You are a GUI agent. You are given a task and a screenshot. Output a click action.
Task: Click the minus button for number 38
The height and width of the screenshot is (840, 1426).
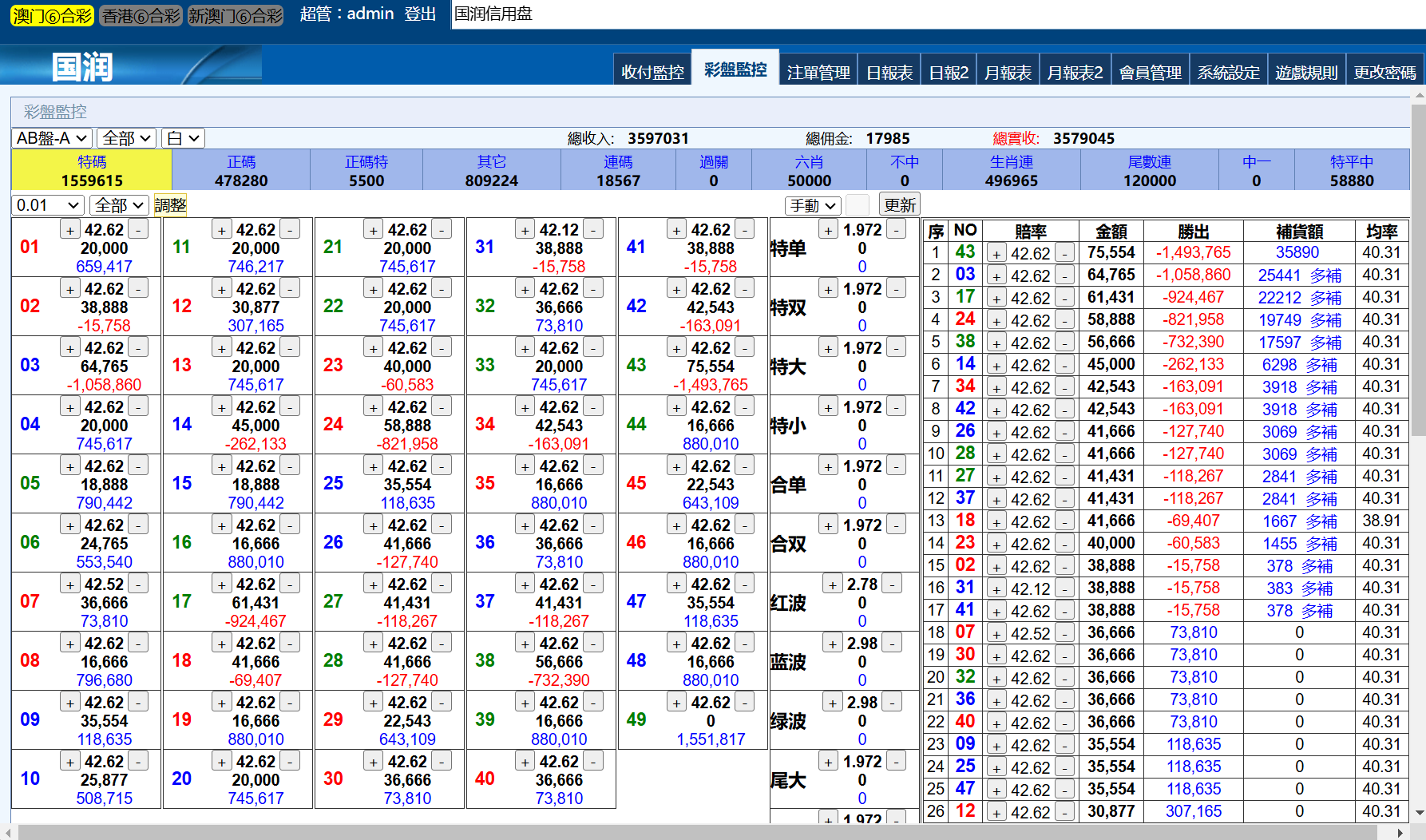pyautogui.click(x=592, y=644)
